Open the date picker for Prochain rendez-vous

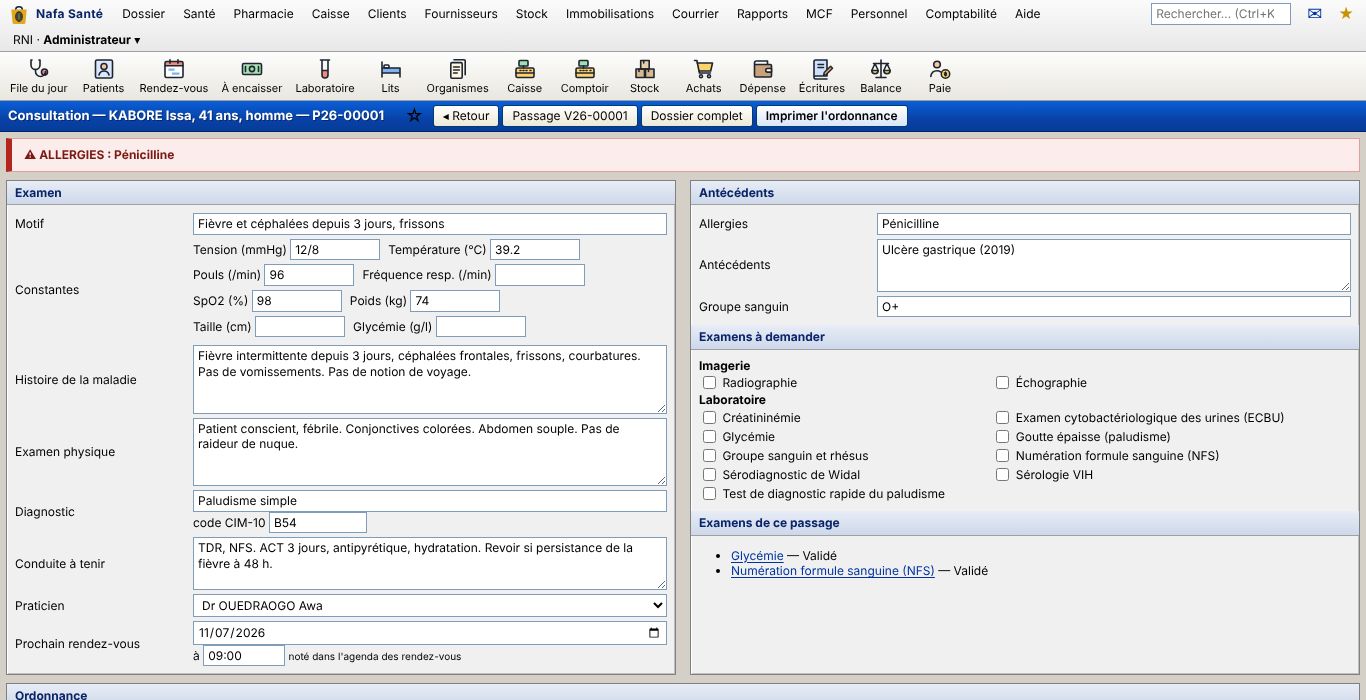[654, 633]
